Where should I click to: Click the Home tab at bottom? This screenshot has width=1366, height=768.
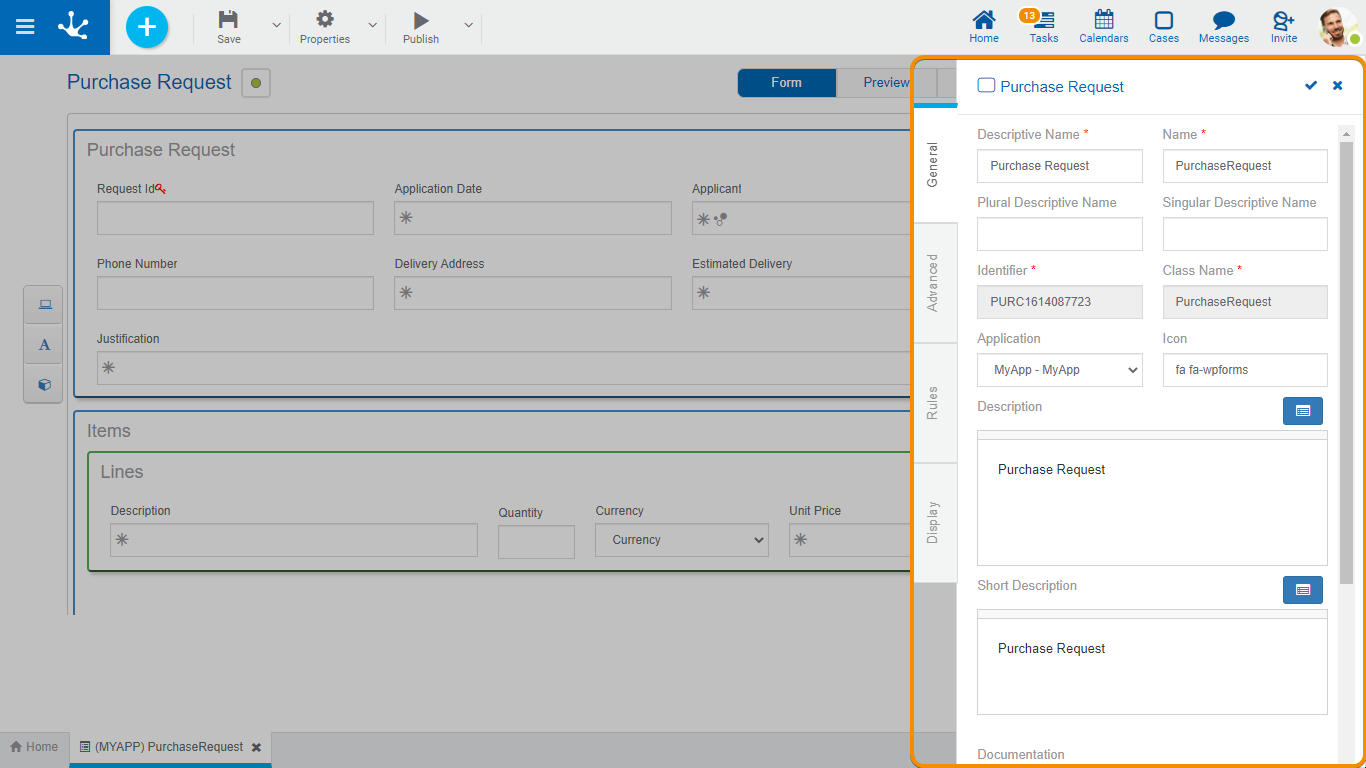tap(34, 747)
